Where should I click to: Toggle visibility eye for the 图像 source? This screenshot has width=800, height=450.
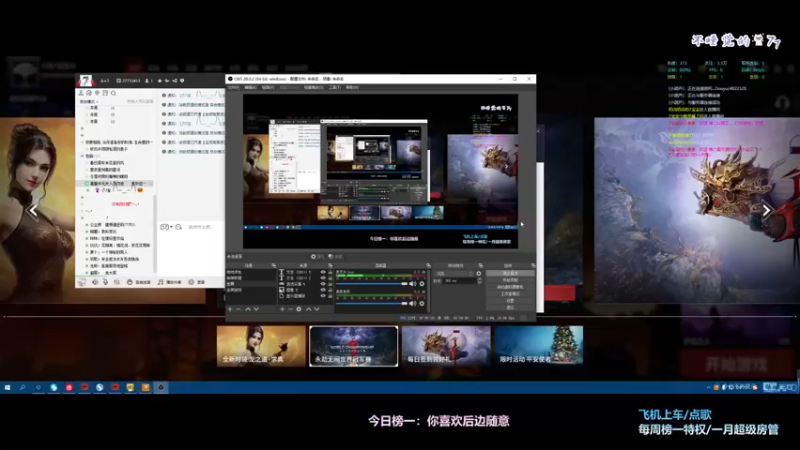pos(323,290)
